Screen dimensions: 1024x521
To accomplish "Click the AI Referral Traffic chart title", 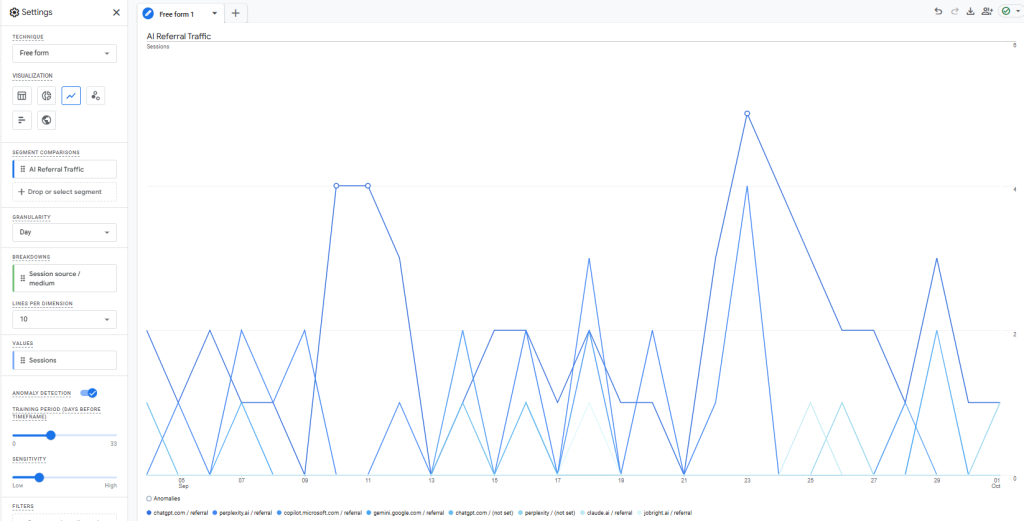I will pos(179,37).
